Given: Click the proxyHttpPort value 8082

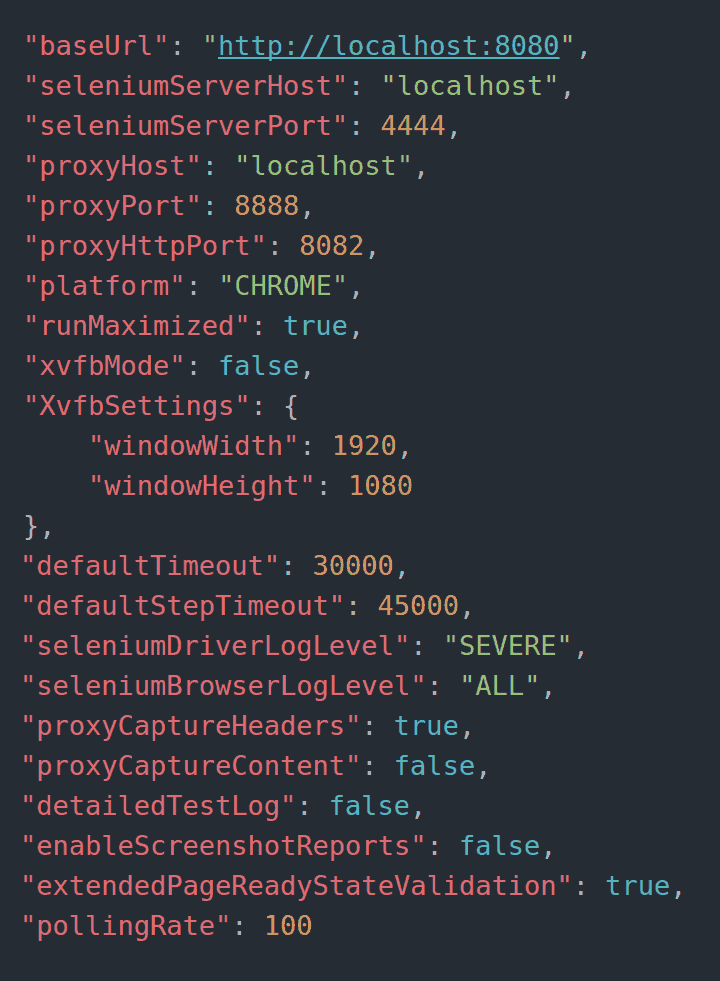Looking at the screenshot, I should [x=332, y=247].
